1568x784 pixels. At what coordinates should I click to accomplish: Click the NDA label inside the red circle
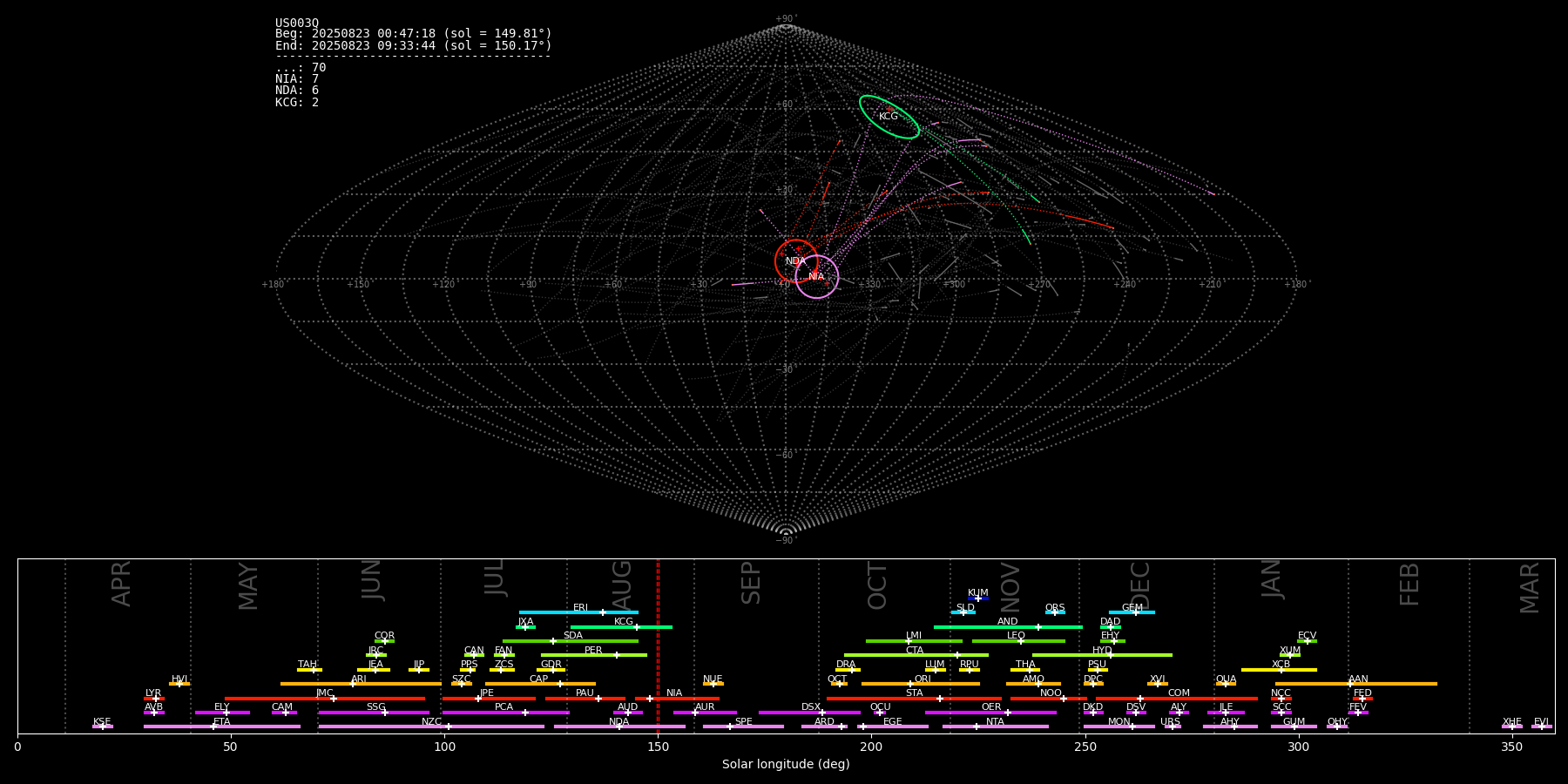tap(795, 261)
